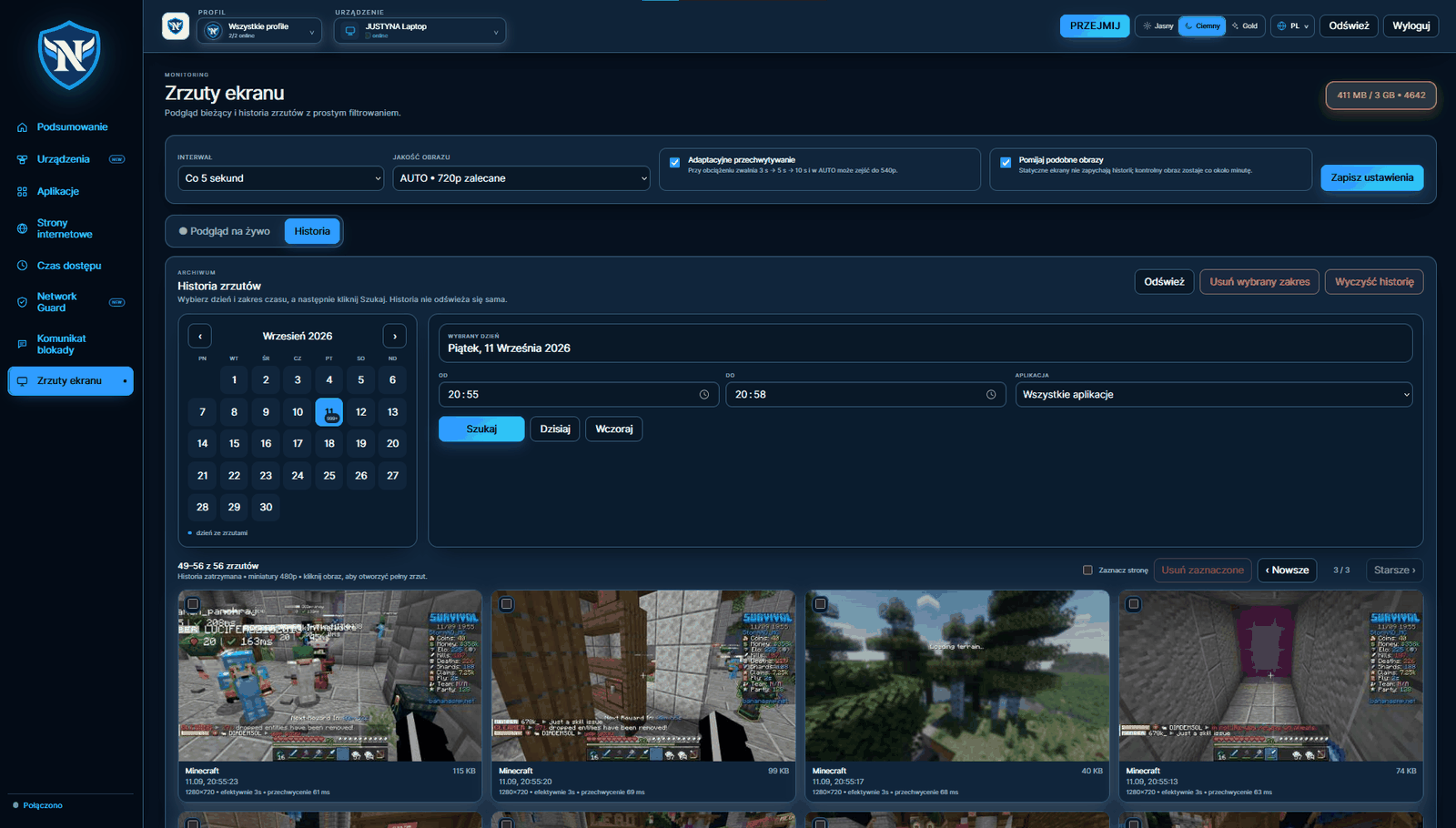Open Czas dostępu section

(71, 266)
